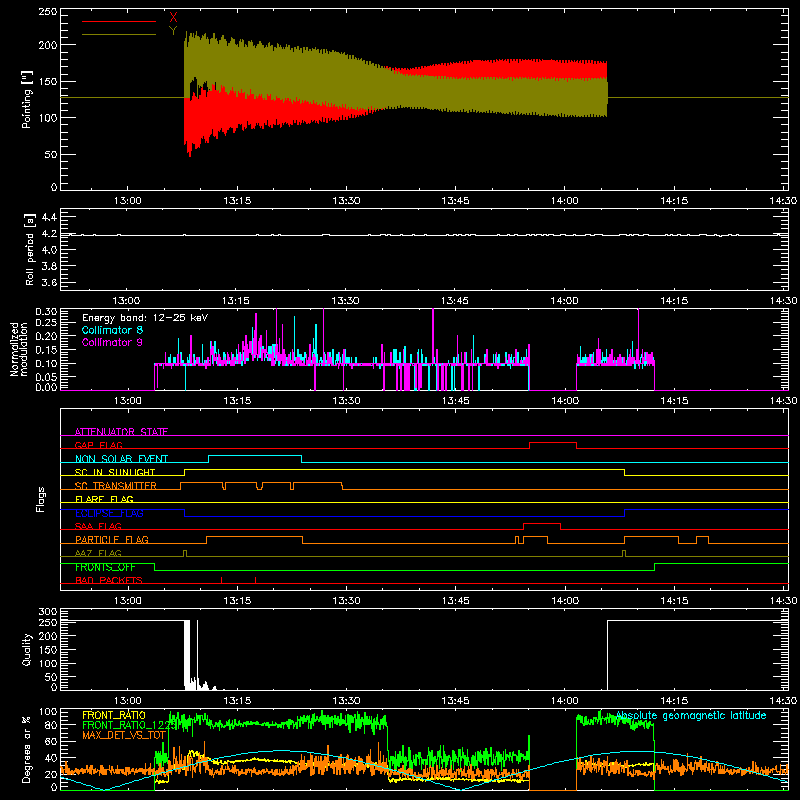
Task: Click the 13:30 tick below Roll period panel
Action: [x=345, y=301]
